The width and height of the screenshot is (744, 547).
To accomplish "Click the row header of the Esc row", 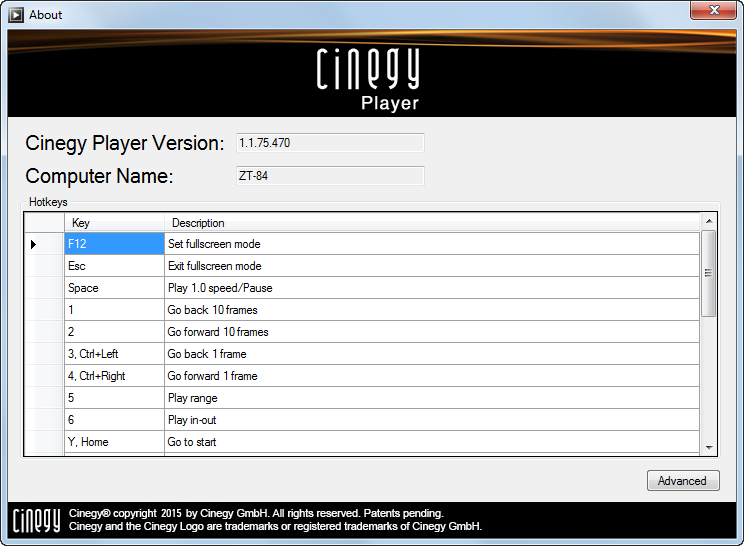I will (x=44, y=266).
